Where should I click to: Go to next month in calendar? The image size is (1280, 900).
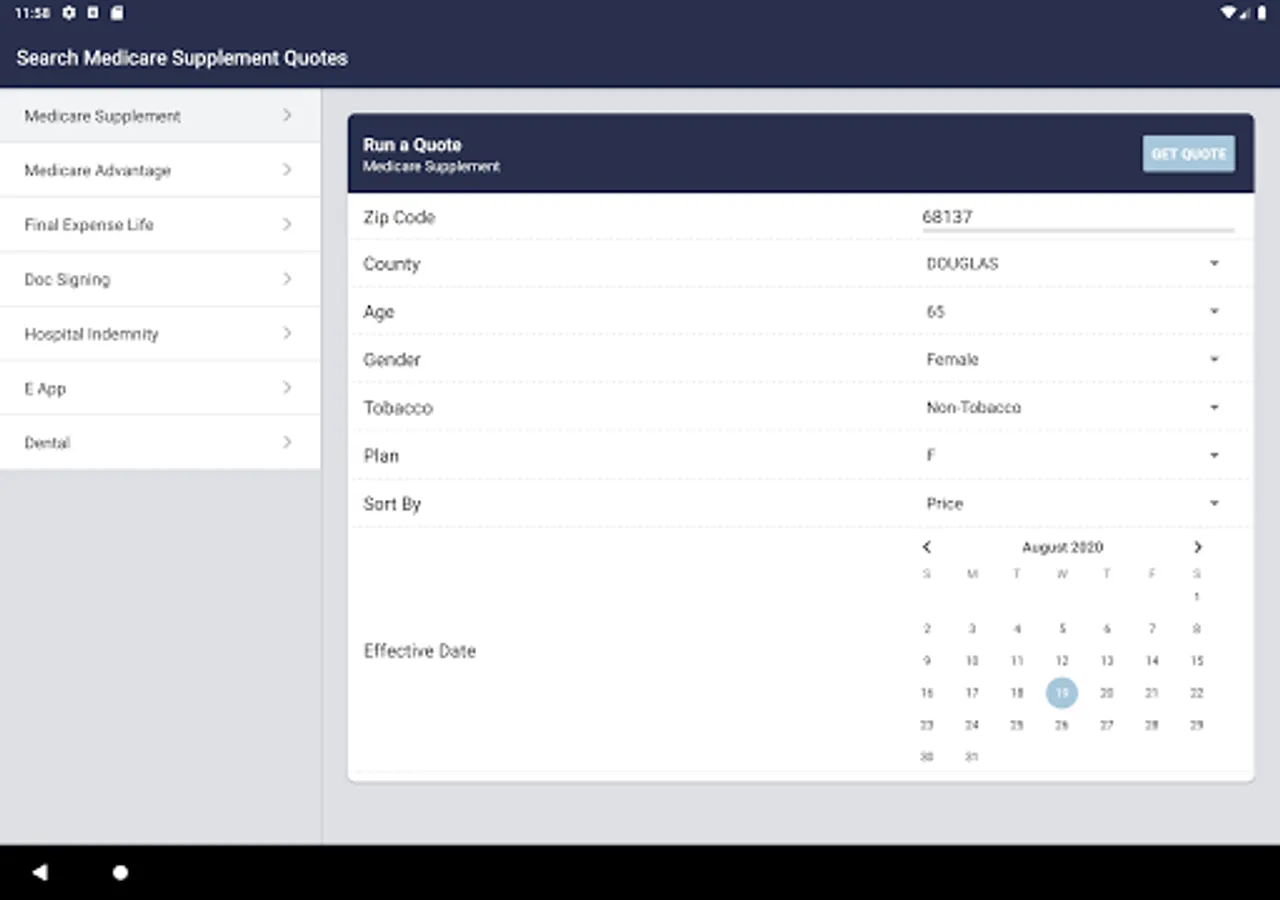(x=1197, y=547)
